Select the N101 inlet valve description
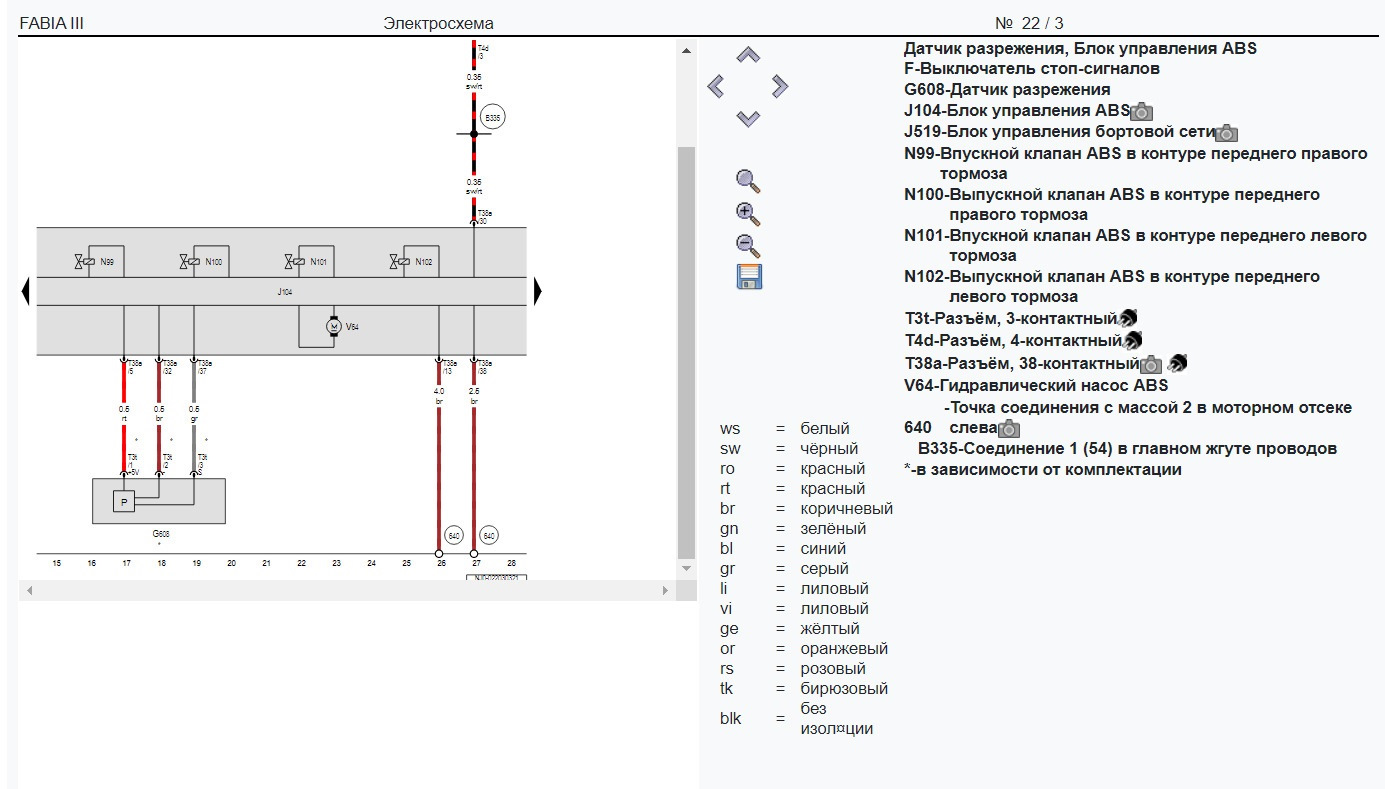The image size is (1385, 789). (x=1135, y=246)
